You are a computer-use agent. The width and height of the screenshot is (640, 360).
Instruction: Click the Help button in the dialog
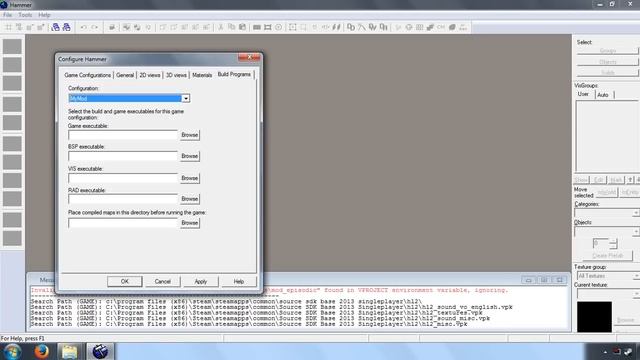[239, 281]
